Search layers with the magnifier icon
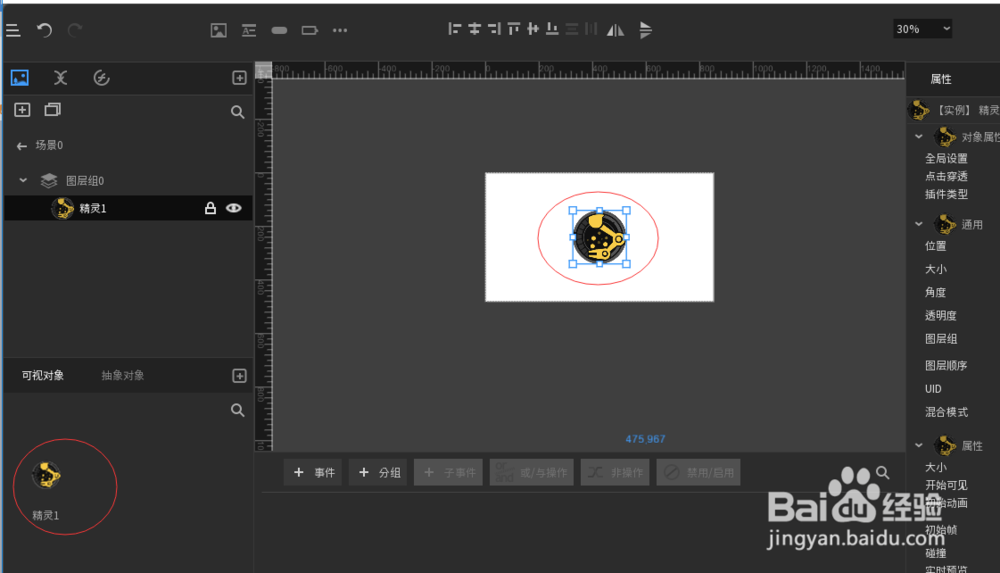Screen dimensions: 1000x573 [x=237, y=112]
